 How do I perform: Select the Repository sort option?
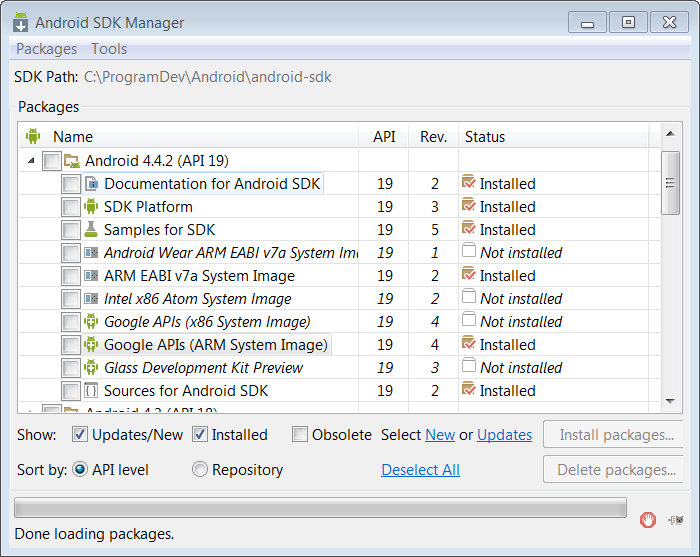tap(200, 470)
